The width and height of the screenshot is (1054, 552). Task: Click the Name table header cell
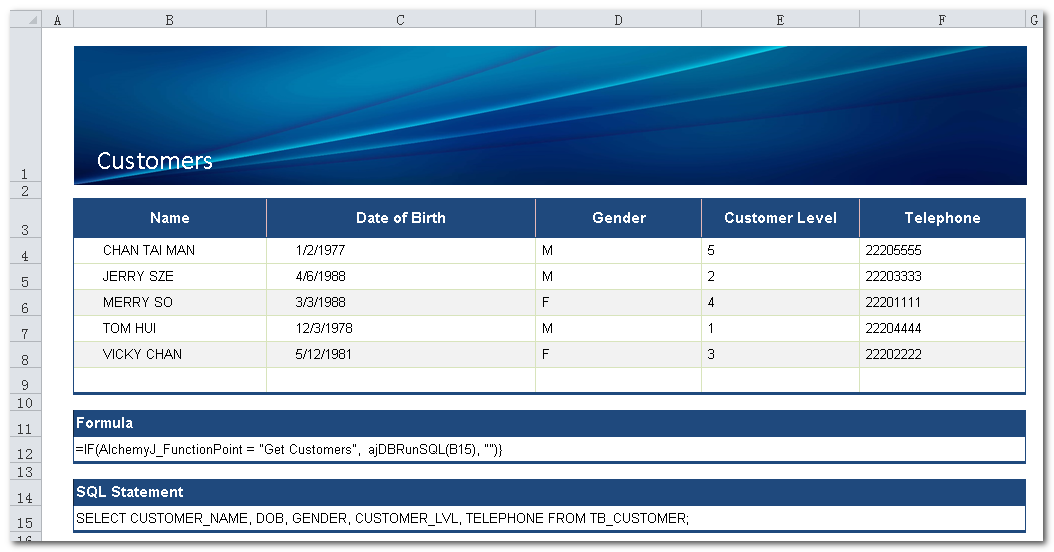[170, 218]
